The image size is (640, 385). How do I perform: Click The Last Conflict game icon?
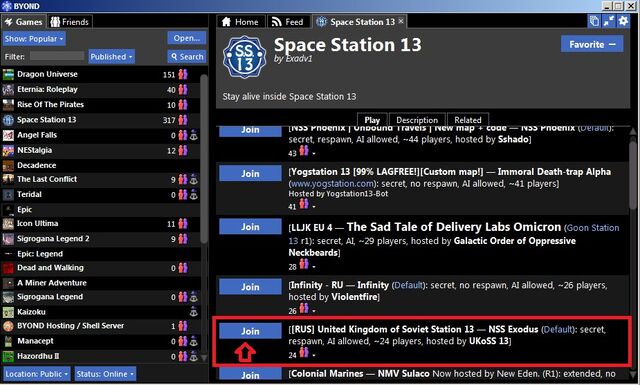click(x=8, y=179)
